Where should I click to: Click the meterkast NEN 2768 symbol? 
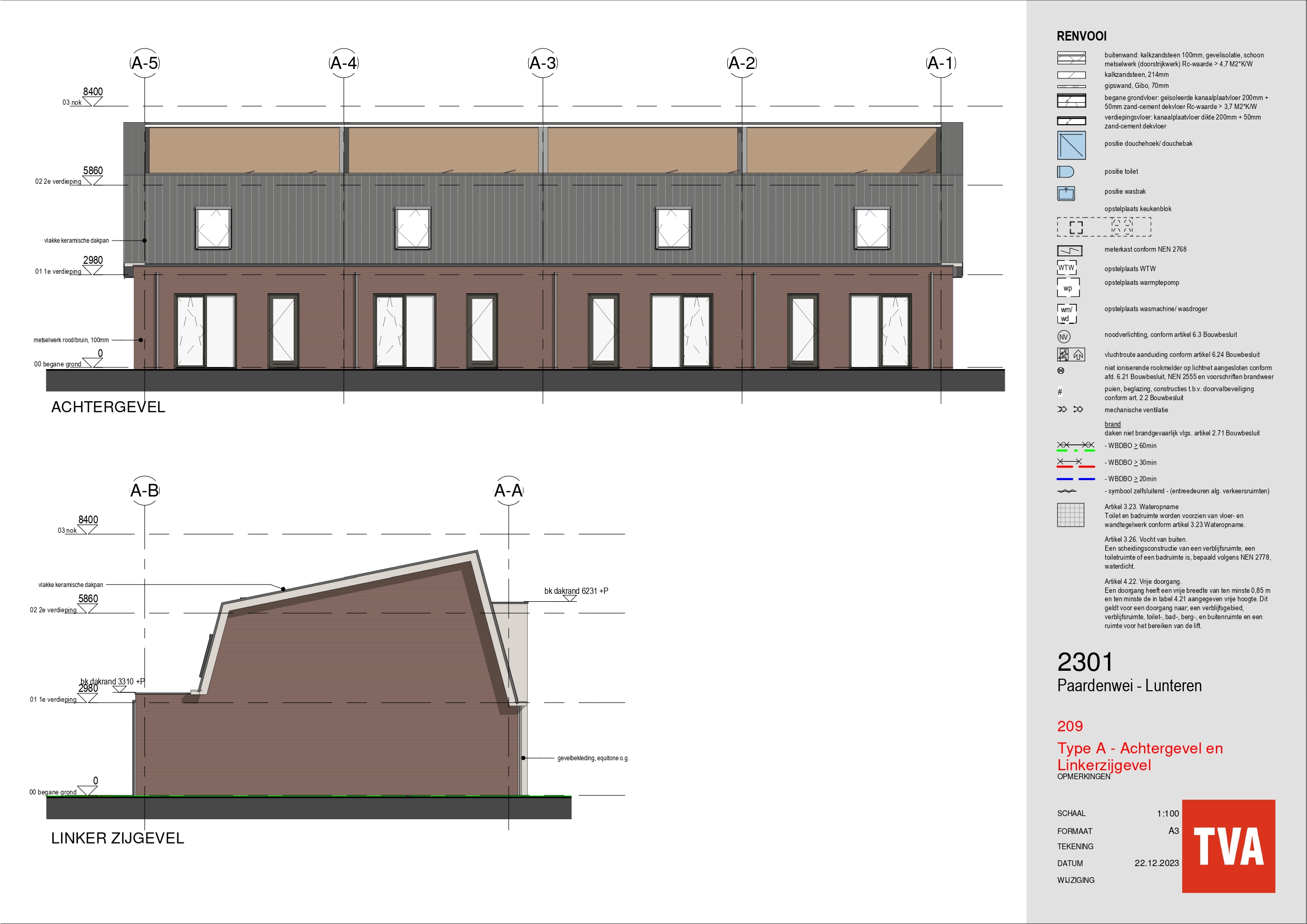(x=1070, y=251)
